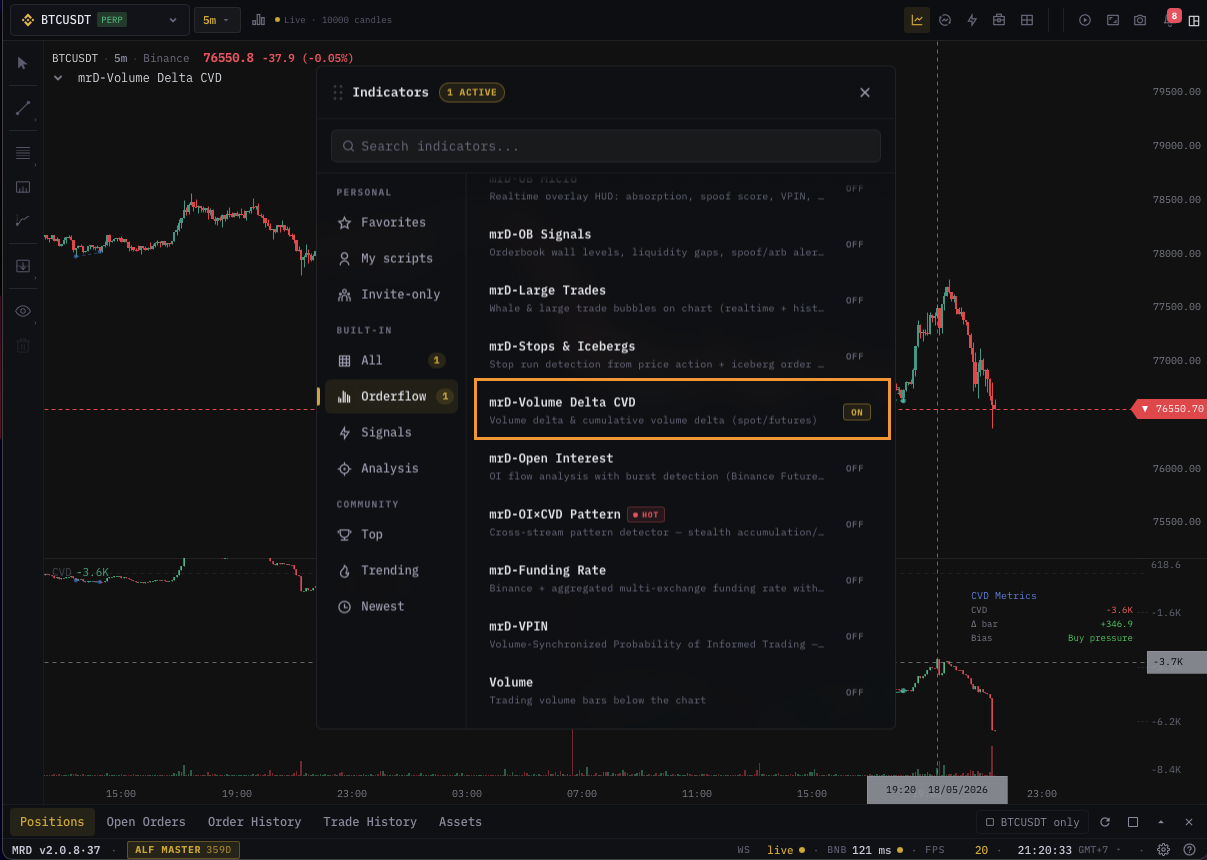The height and width of the screenshot is (860, 1207).
Task: Click the grid layout icon in top toolbar
Action: (1027, 20)
